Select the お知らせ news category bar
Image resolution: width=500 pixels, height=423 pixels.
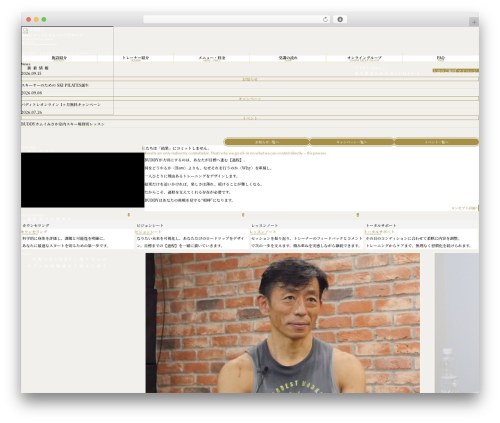click(x=250, y=79)
